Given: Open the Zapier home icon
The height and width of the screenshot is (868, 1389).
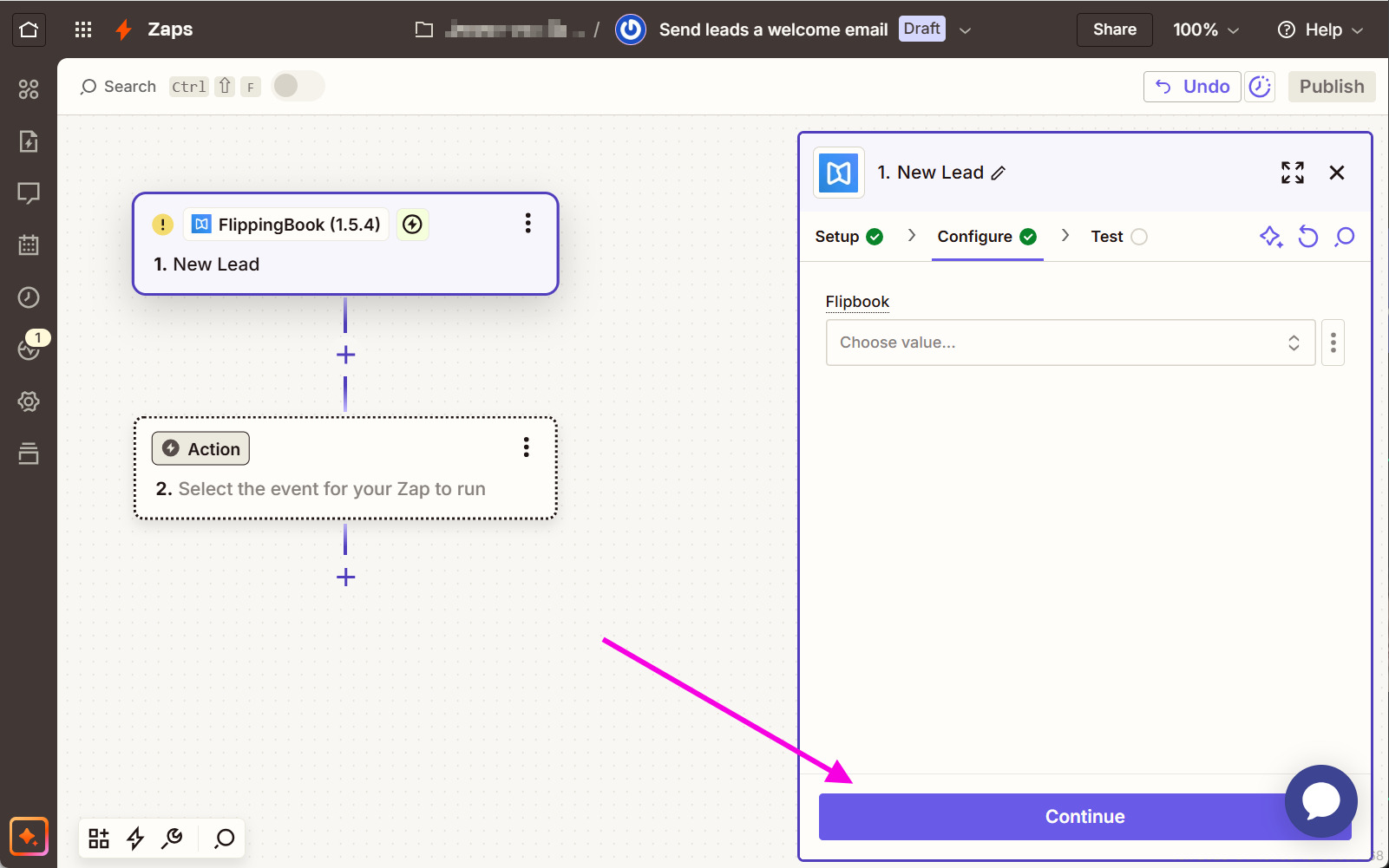Looking at the screenshot, I should 29,29.
